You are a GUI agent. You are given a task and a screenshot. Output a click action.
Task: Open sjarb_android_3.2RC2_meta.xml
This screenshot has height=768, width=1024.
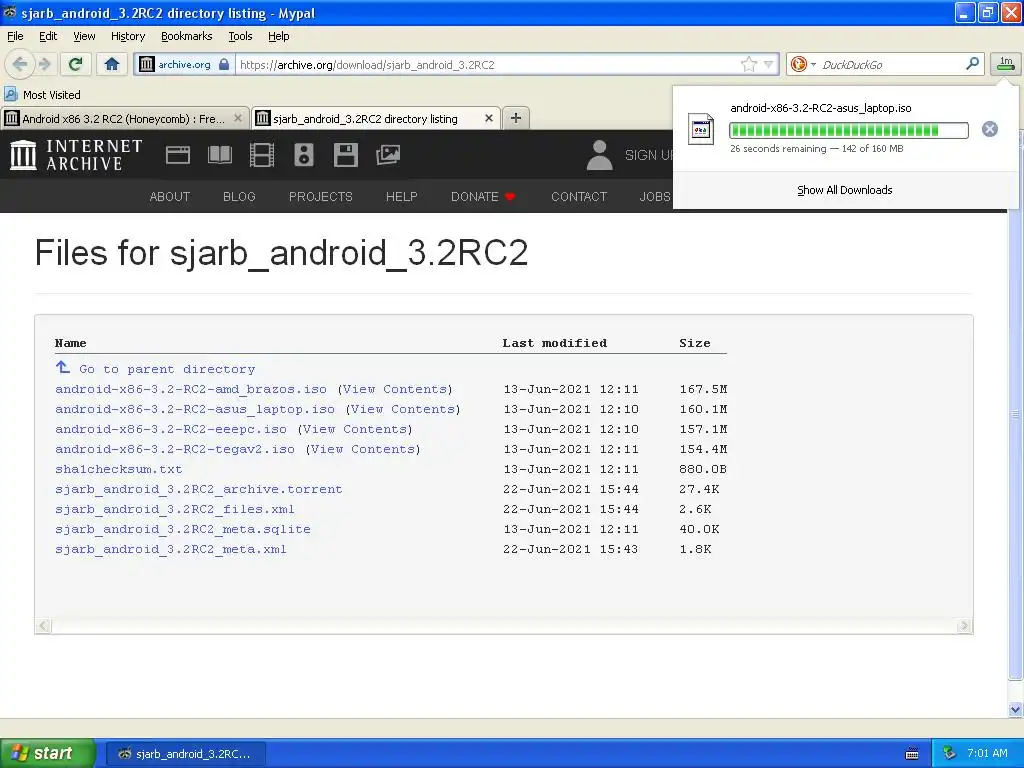click(x=170, y=549)
